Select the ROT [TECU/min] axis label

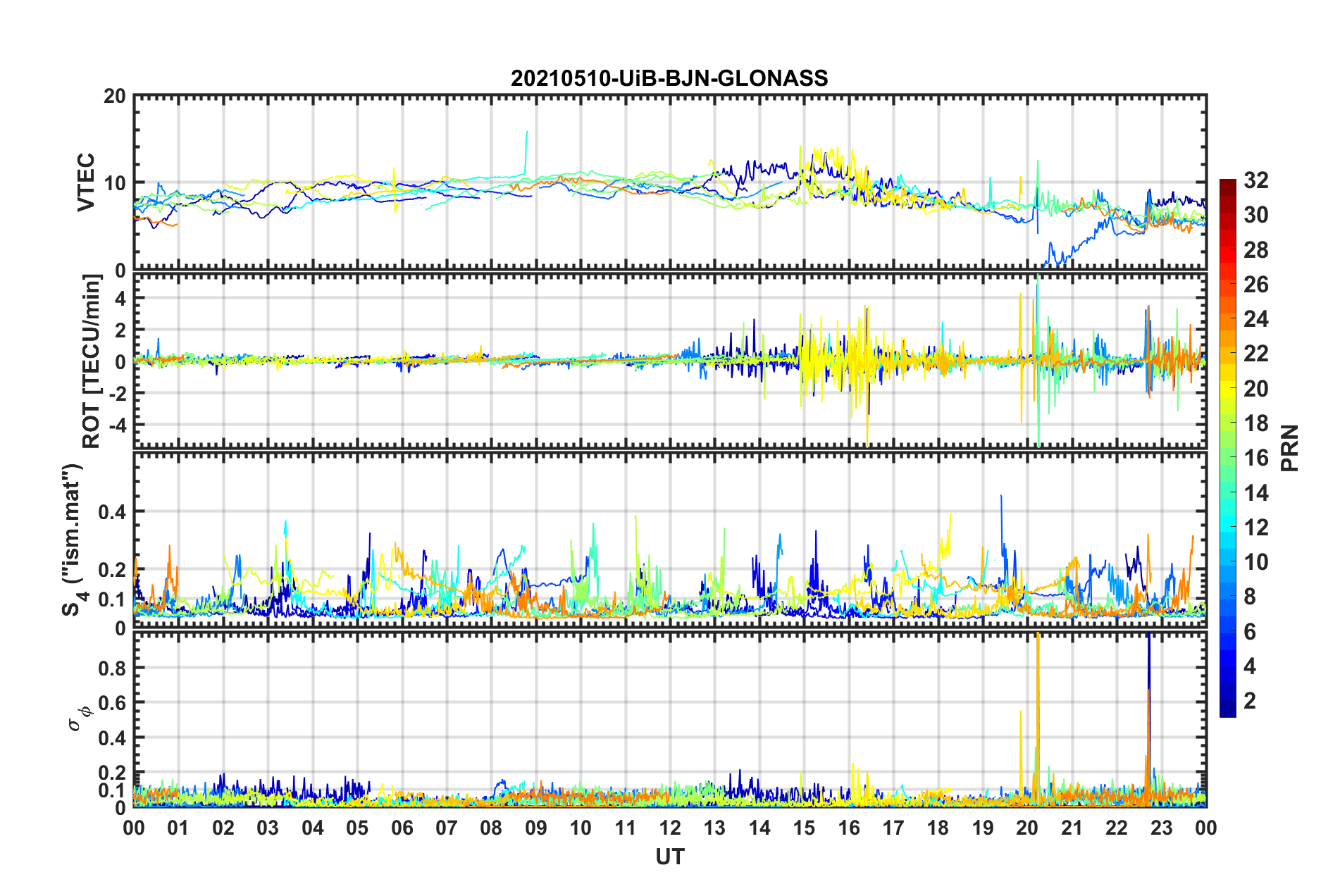91,361
